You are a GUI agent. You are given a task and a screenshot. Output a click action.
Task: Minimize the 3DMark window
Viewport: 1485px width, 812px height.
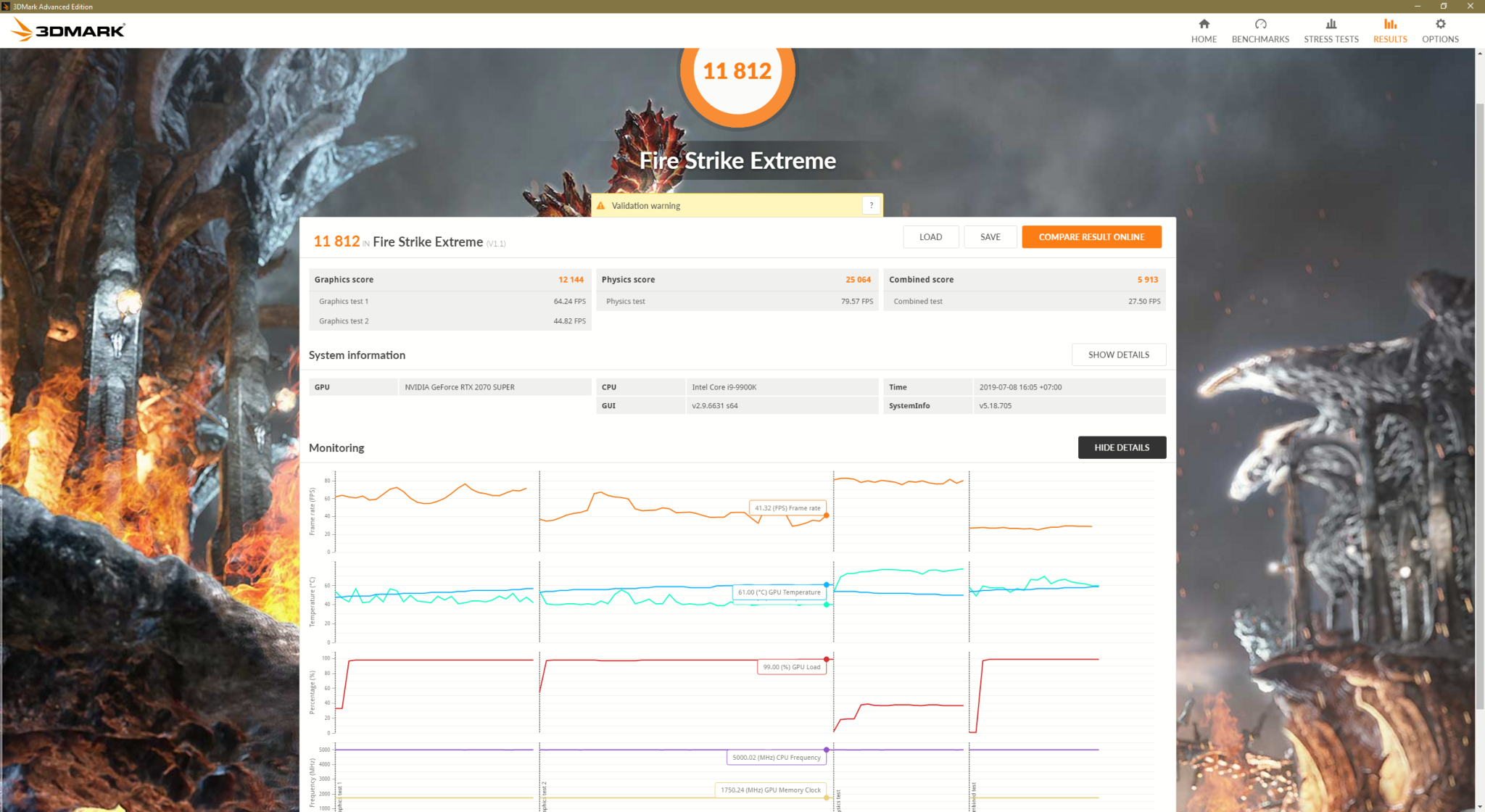[x=1417, y=7]
